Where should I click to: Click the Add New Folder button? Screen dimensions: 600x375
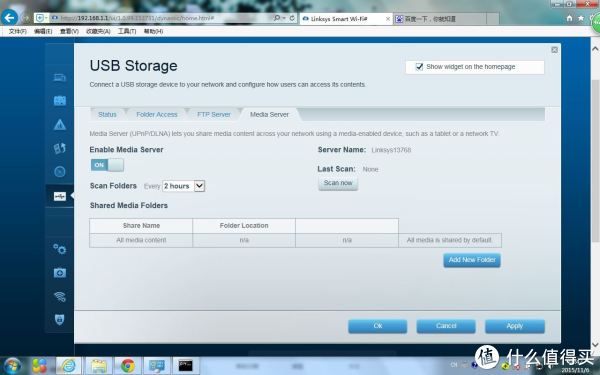click(472, 260)
